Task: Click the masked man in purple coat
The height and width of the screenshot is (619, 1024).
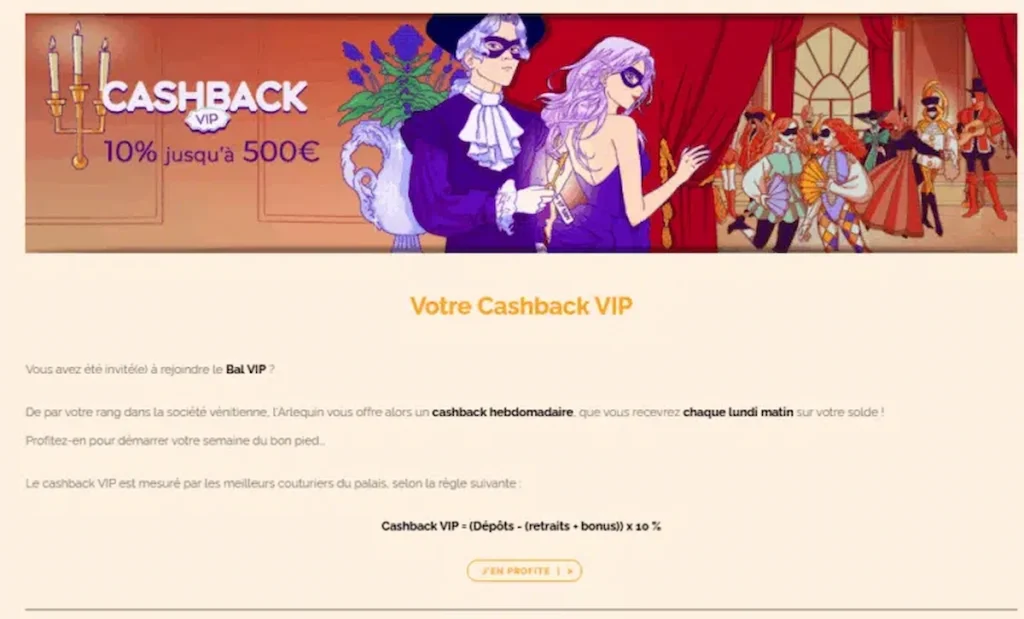Action: click(477, 134)
